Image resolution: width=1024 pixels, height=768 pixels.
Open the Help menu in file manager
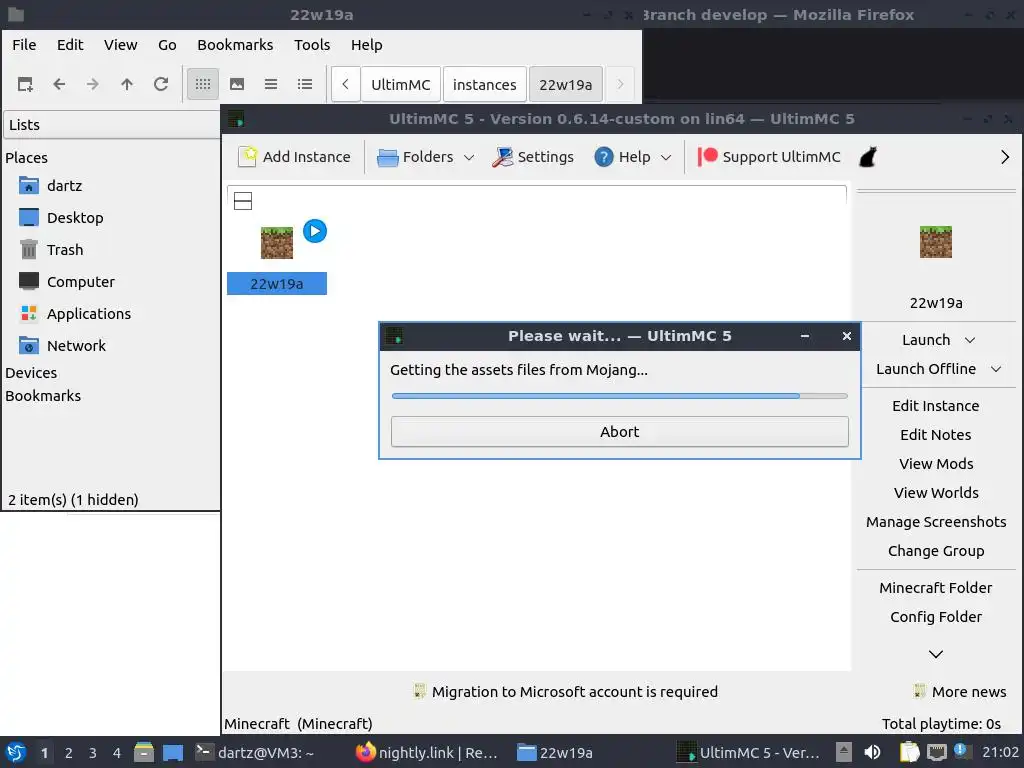coord(366,45)
